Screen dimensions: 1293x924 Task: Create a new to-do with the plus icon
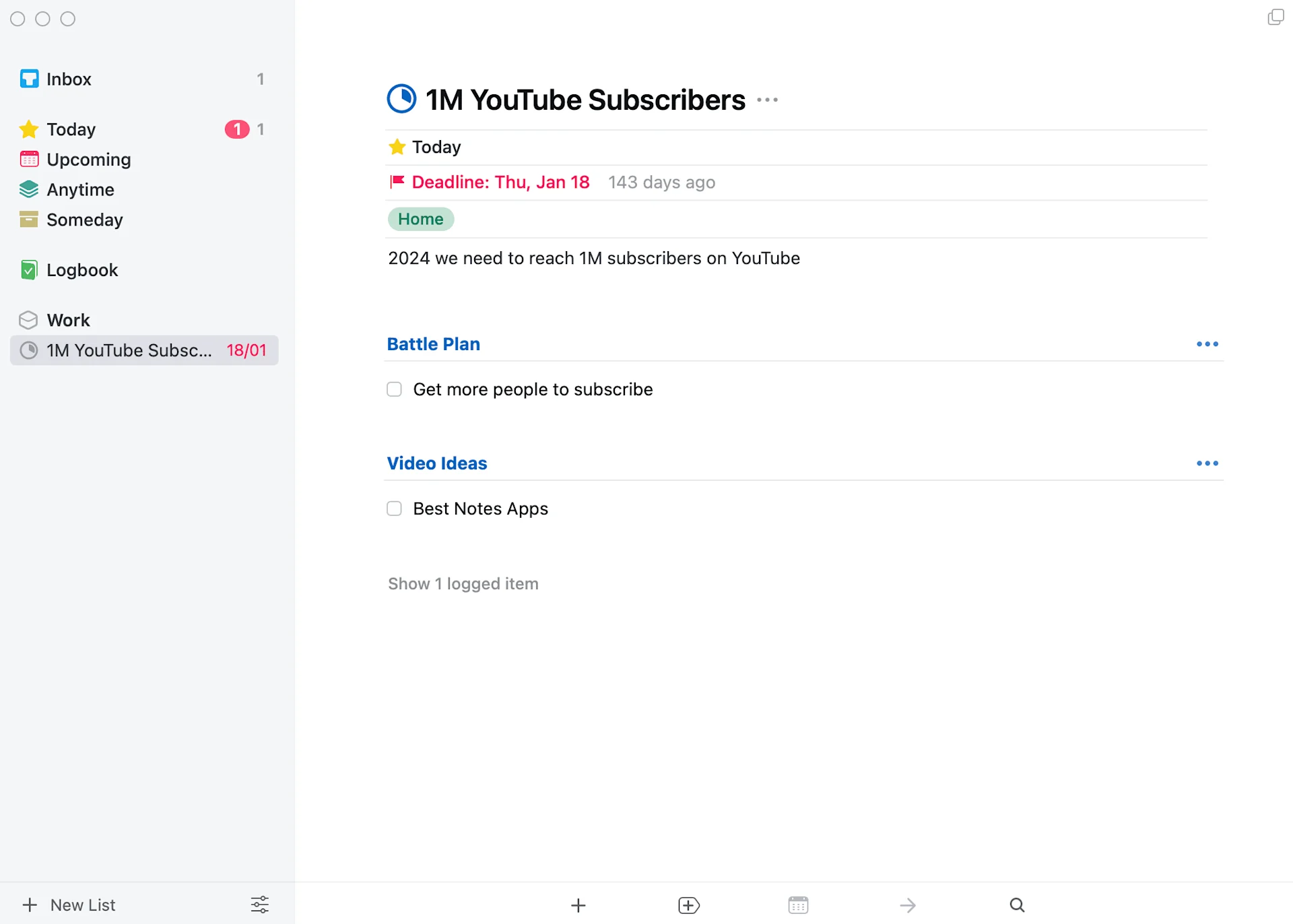point(578,905)
